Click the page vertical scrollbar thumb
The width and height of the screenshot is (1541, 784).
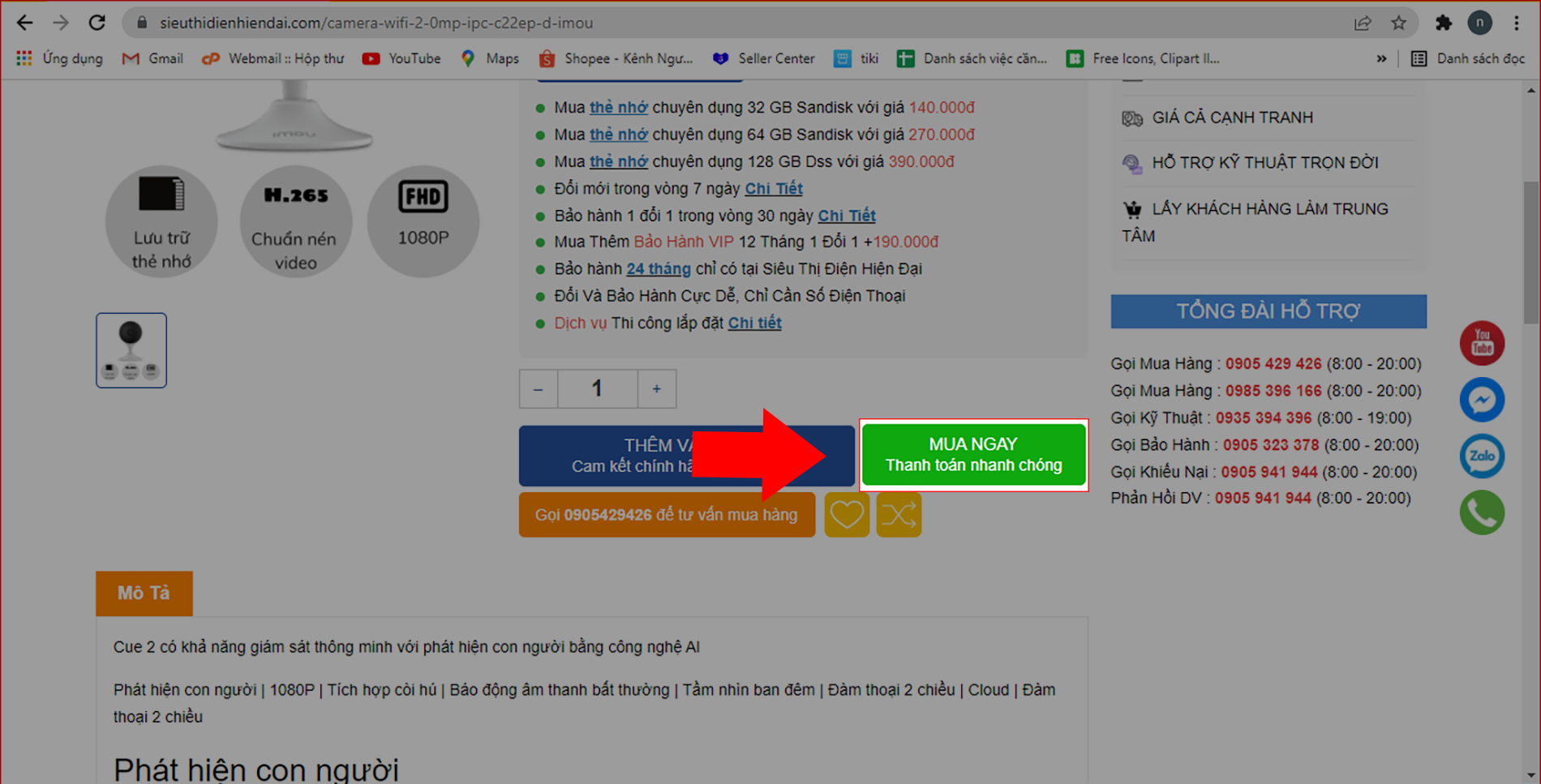point(1531,253)
